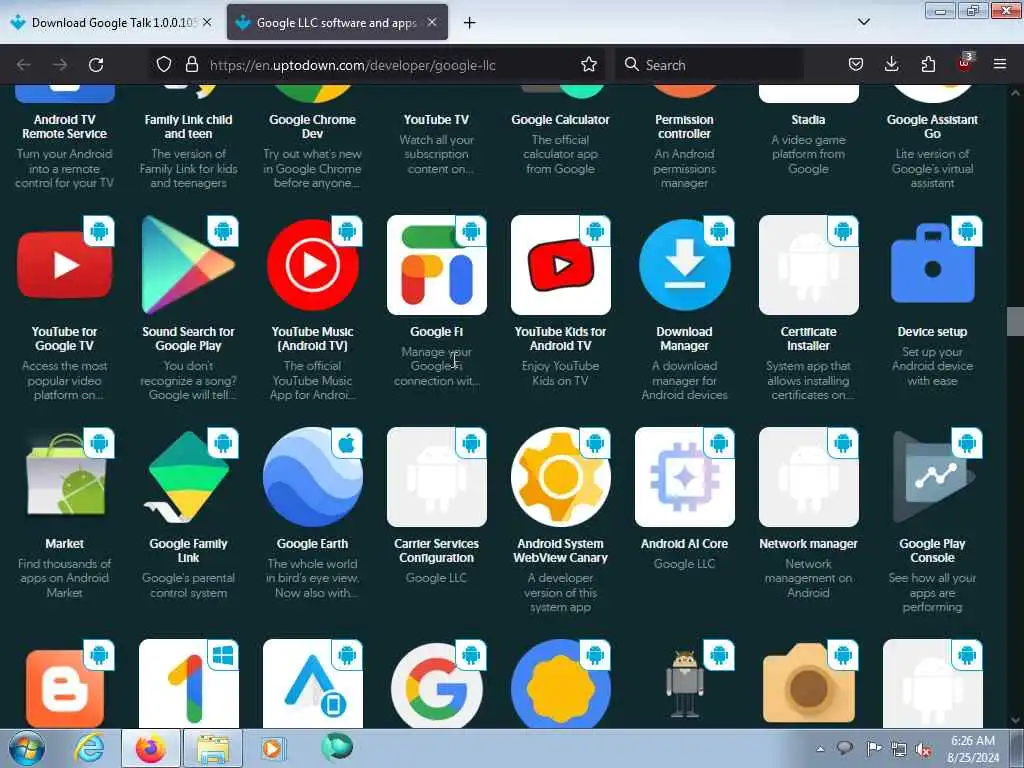Open the brown camera app icon
Viewport: 1024px width, 768px height.
tap(808, 684)
